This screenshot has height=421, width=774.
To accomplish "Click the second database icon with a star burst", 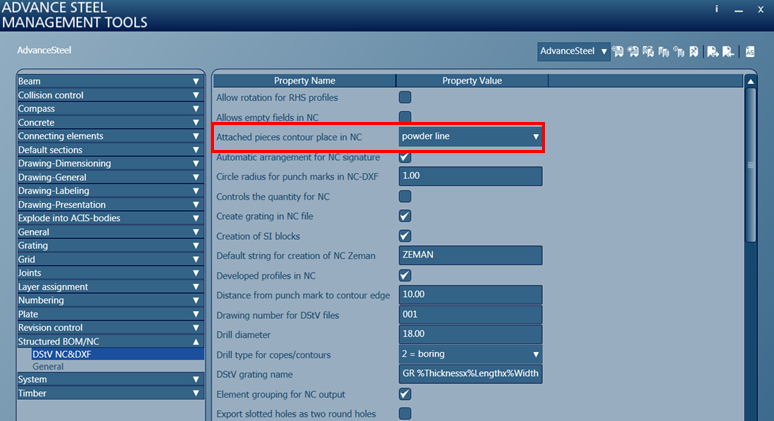I will 633,51.
